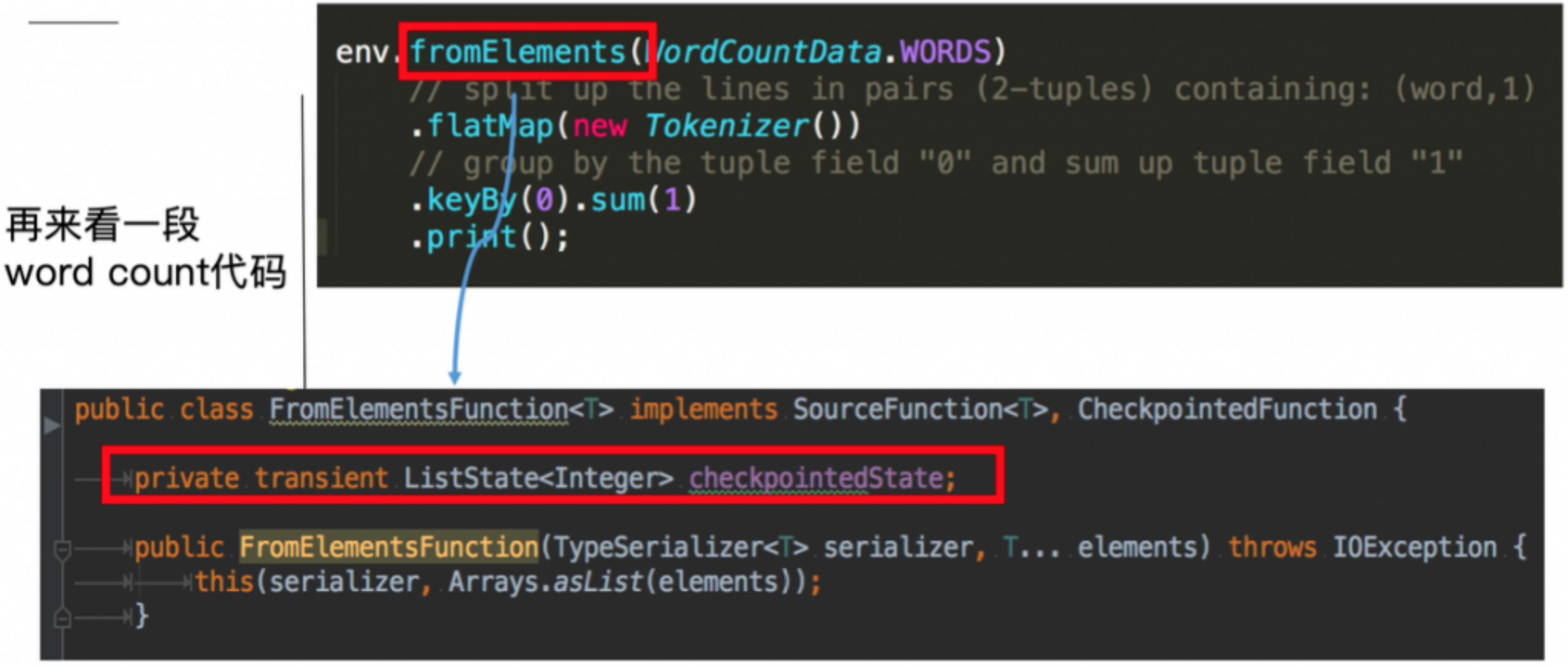The width and height of the screenshot is (1568, 666).
Task: Click the asList method call
Action: pyautogui.click(x=597, y=582)
